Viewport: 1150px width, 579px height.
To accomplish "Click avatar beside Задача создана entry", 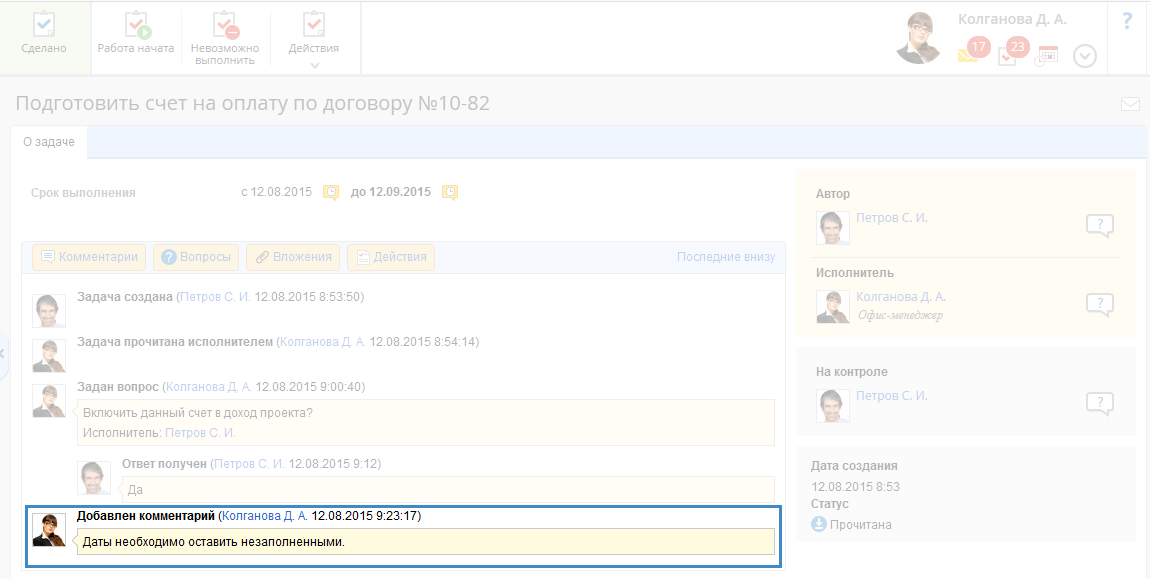I will (x=49, y=310).
